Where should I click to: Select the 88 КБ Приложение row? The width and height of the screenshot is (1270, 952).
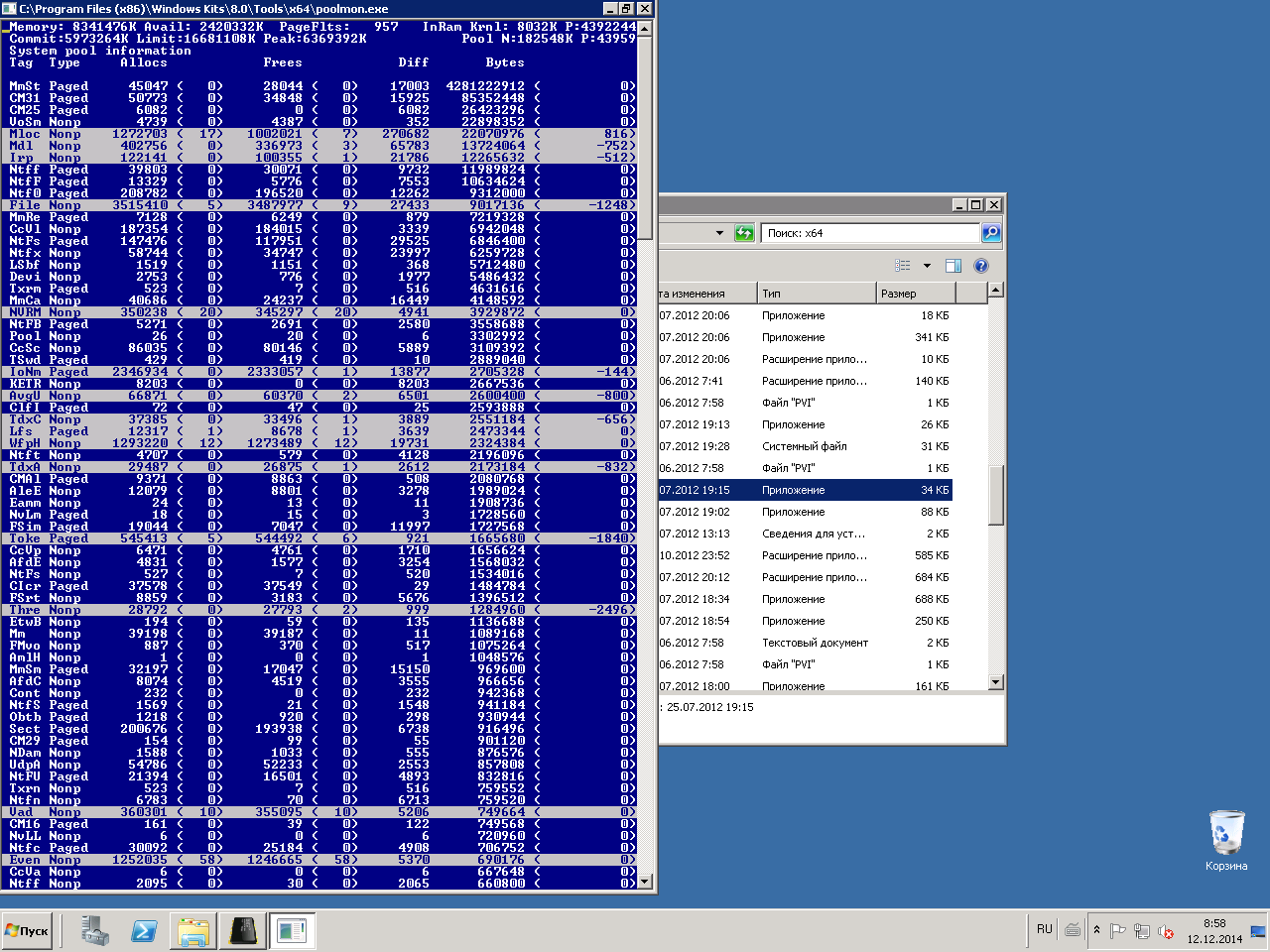click(806, 512)
